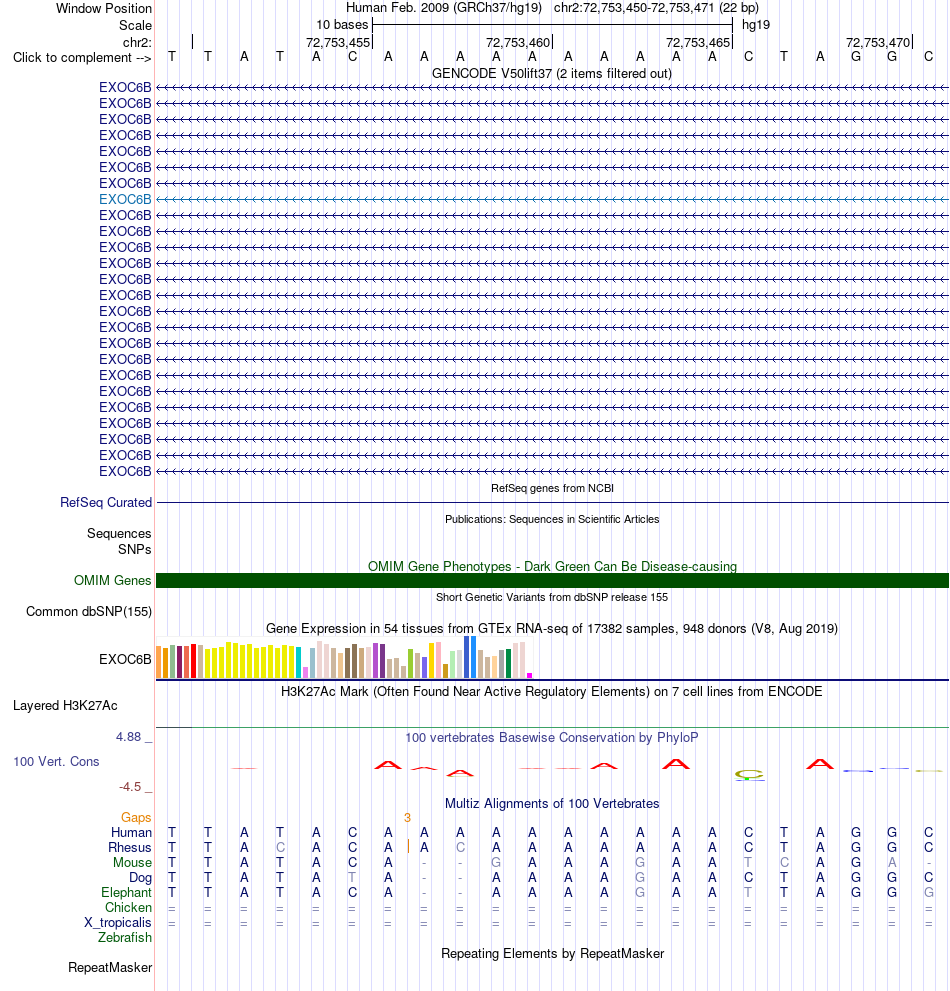Click the '10 bases' scale bar text
Screen dimensions: 950x991
coord(342,25)
